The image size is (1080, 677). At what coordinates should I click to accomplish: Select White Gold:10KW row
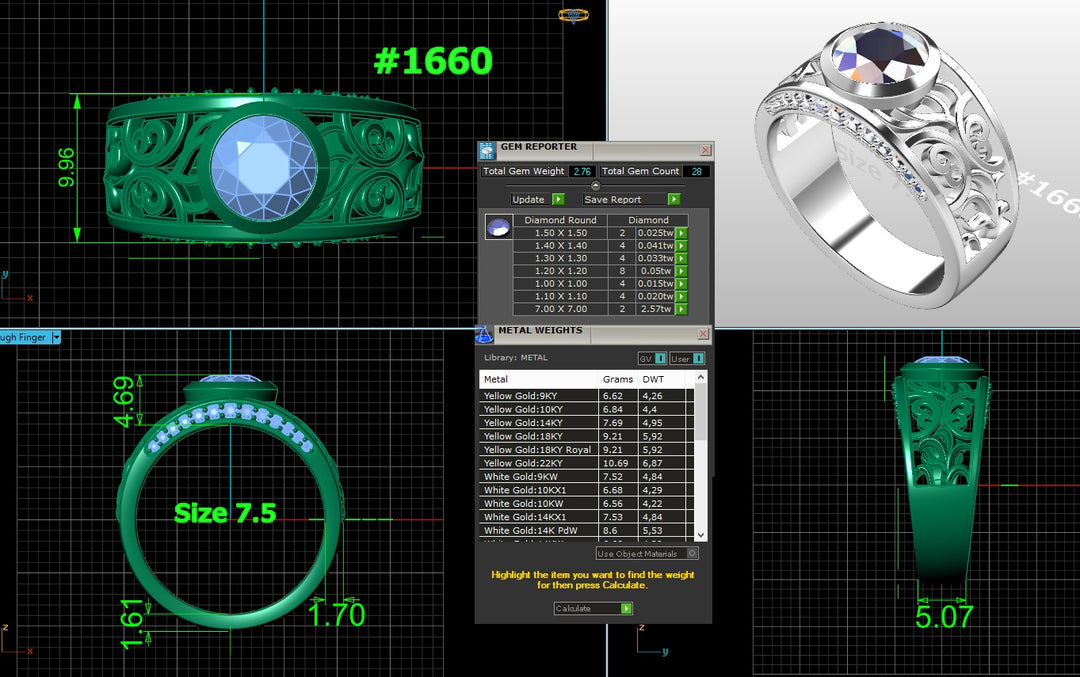(538, 504)
